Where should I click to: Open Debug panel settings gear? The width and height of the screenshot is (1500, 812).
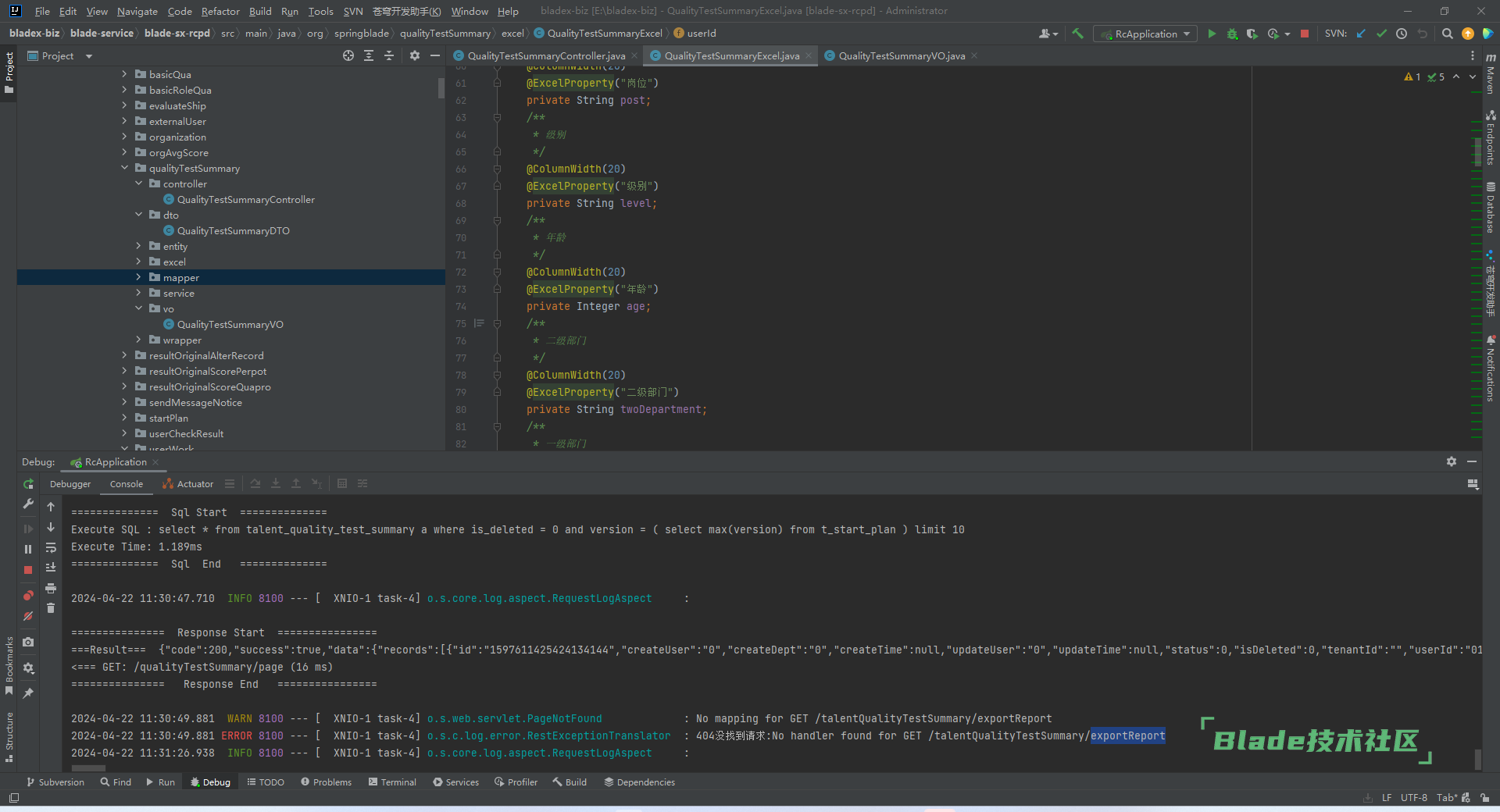click(x=1452, y=461)
